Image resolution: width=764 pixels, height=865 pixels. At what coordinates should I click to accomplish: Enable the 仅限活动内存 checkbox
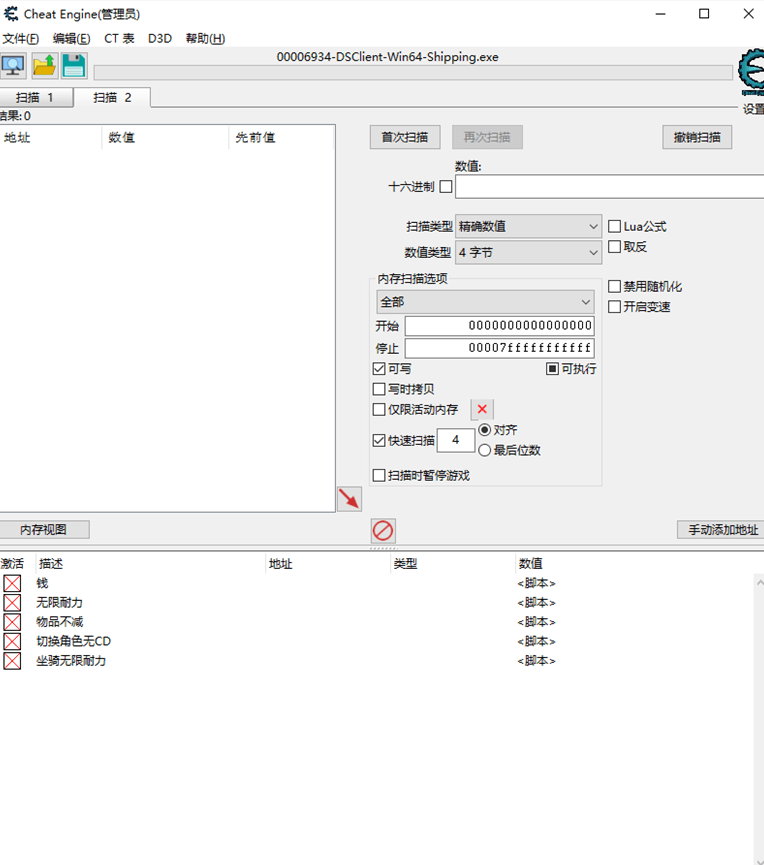pyautogui.click(x=379, y=409)
